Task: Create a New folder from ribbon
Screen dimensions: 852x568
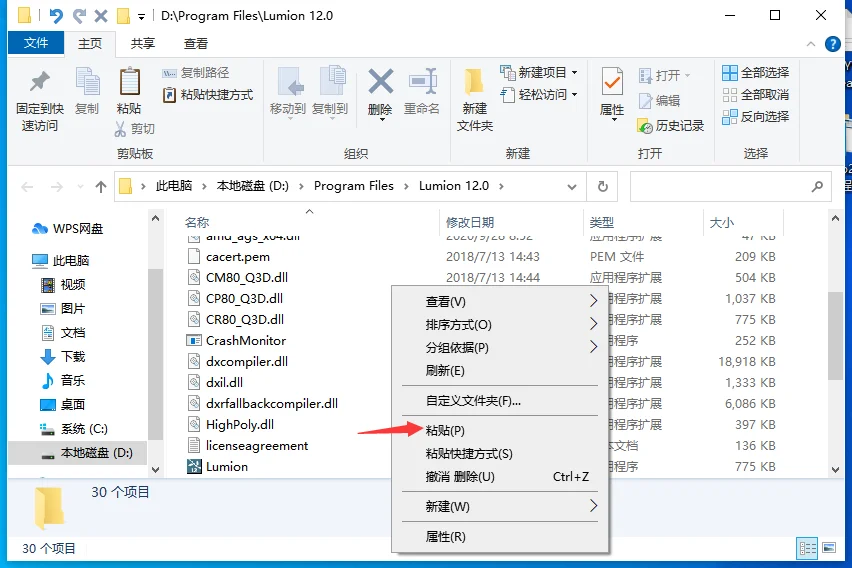Action: click(x=474, y=100)
